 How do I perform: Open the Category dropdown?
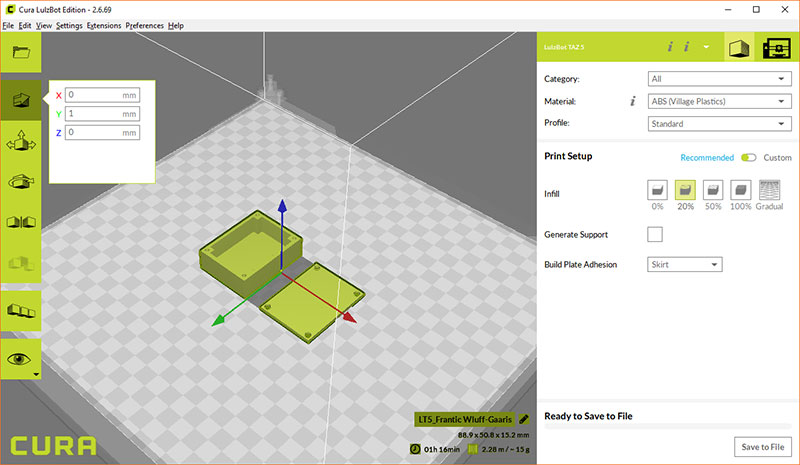(719, 79)
